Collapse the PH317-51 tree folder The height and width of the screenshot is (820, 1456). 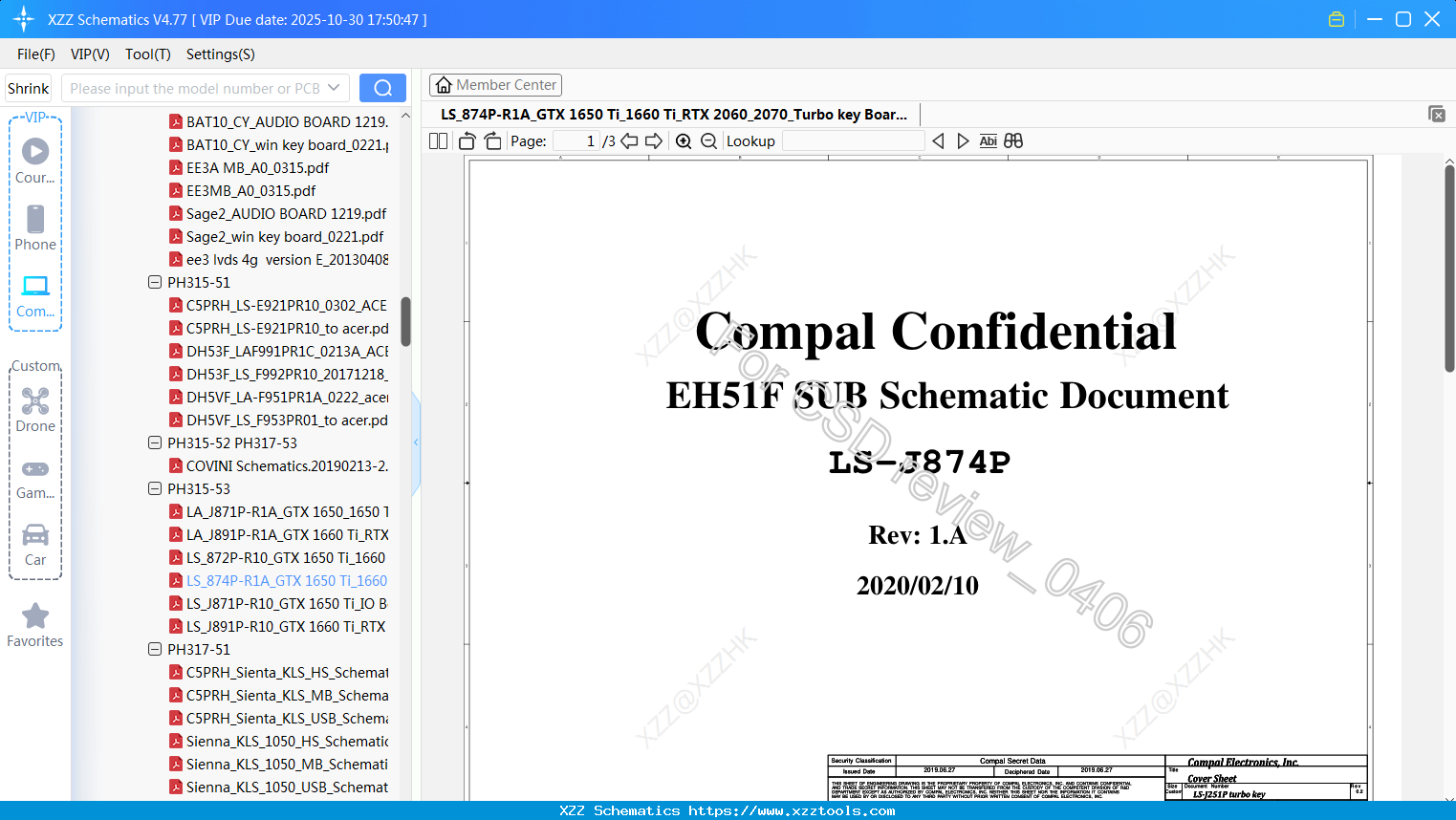pos(155,650)
